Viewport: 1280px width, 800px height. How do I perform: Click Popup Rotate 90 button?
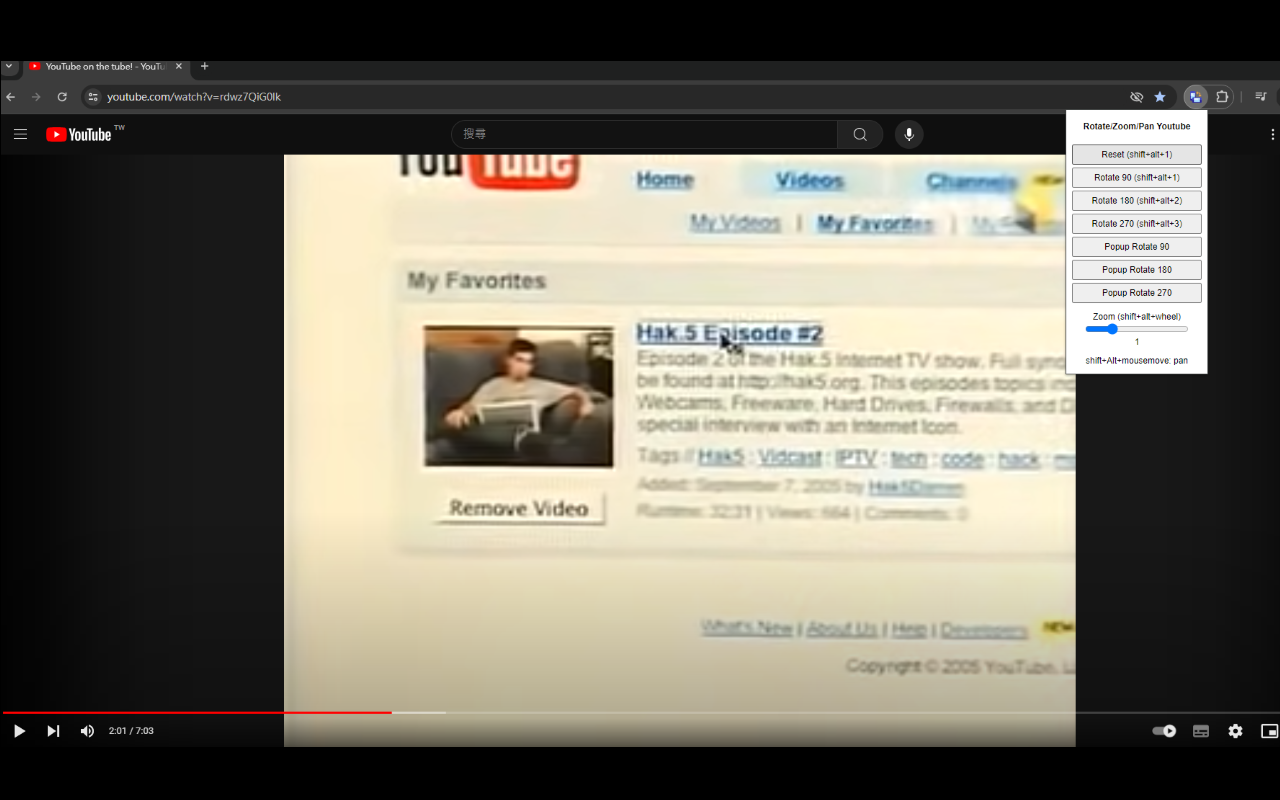click(x=1137, y=247)
